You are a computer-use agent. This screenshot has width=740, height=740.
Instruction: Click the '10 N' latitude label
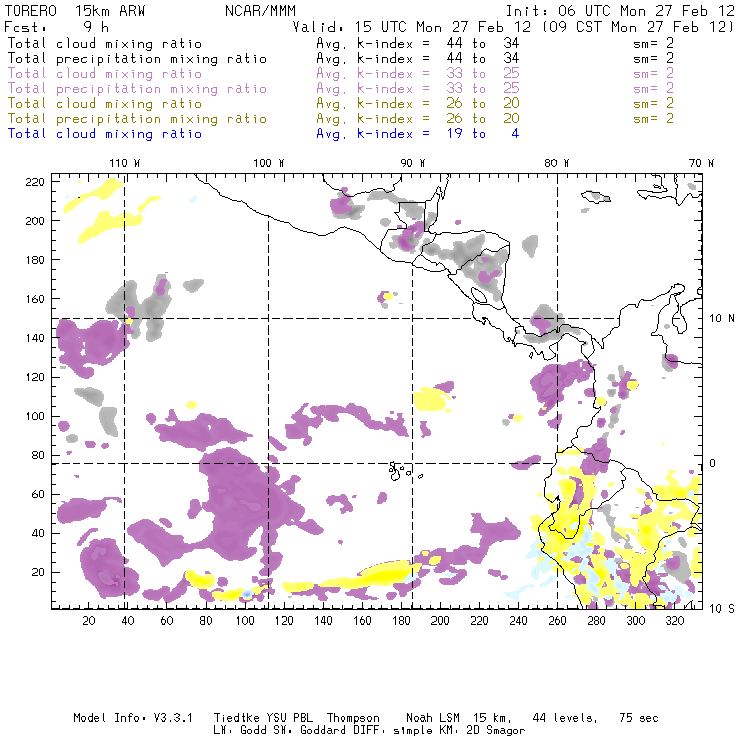pyautogui.click(x=722, y=319)
